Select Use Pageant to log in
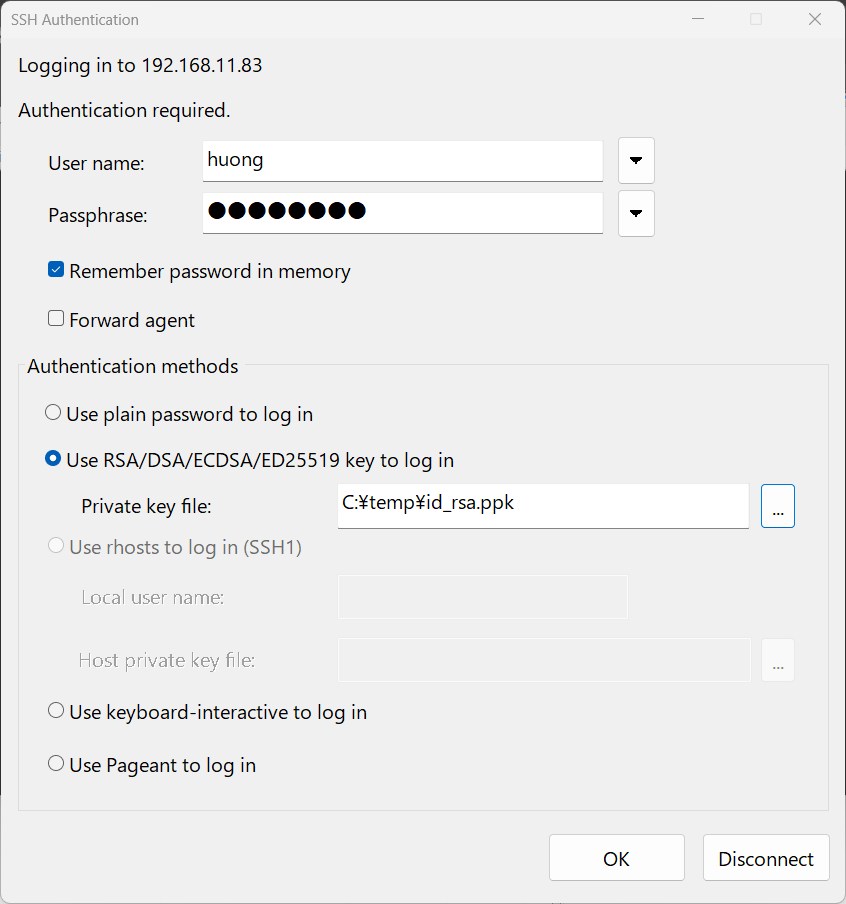846x904 pixels. 56,763
